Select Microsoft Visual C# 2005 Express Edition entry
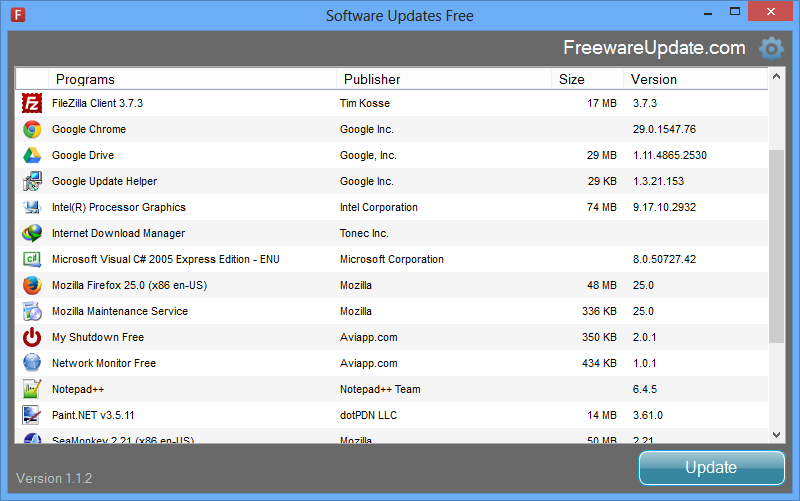This screenshot has width=800, height=501. 166,259
